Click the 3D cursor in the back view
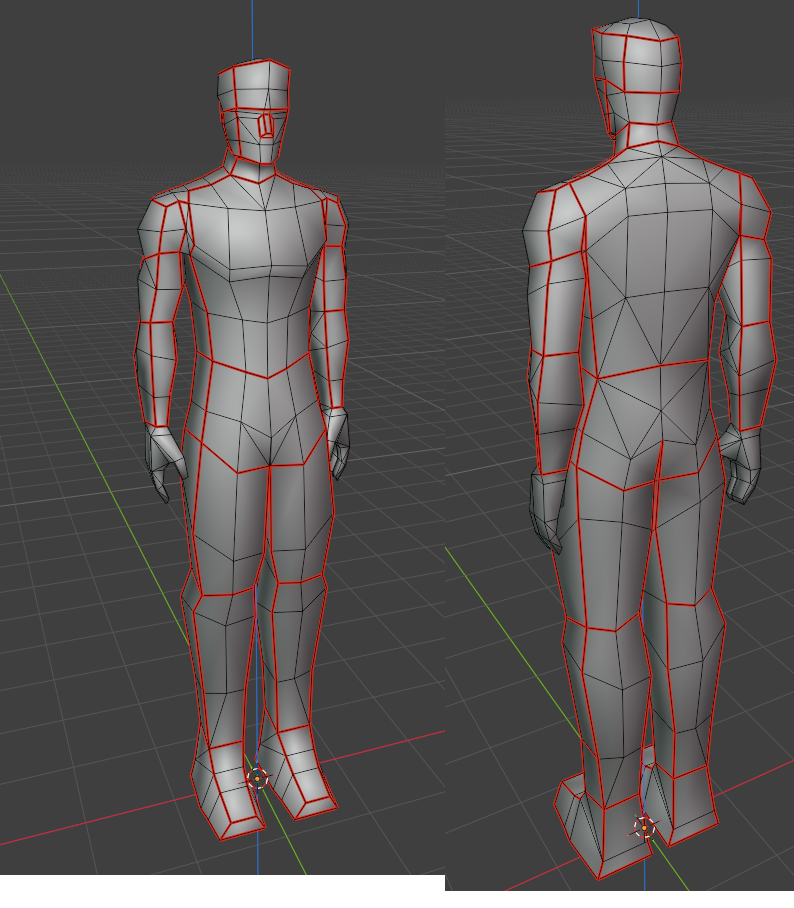794x908 pixels. tap(644, 828)
